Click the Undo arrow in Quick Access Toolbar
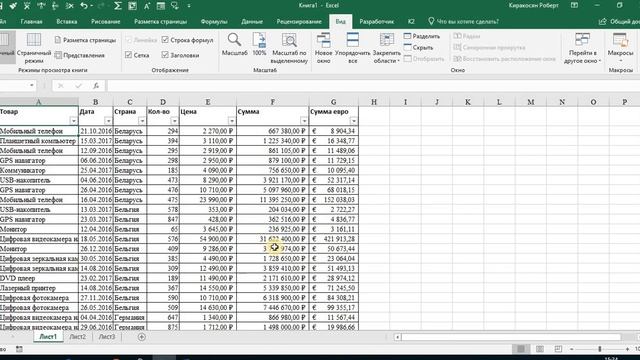Screen dimensions: 640x360 (84, 5)
